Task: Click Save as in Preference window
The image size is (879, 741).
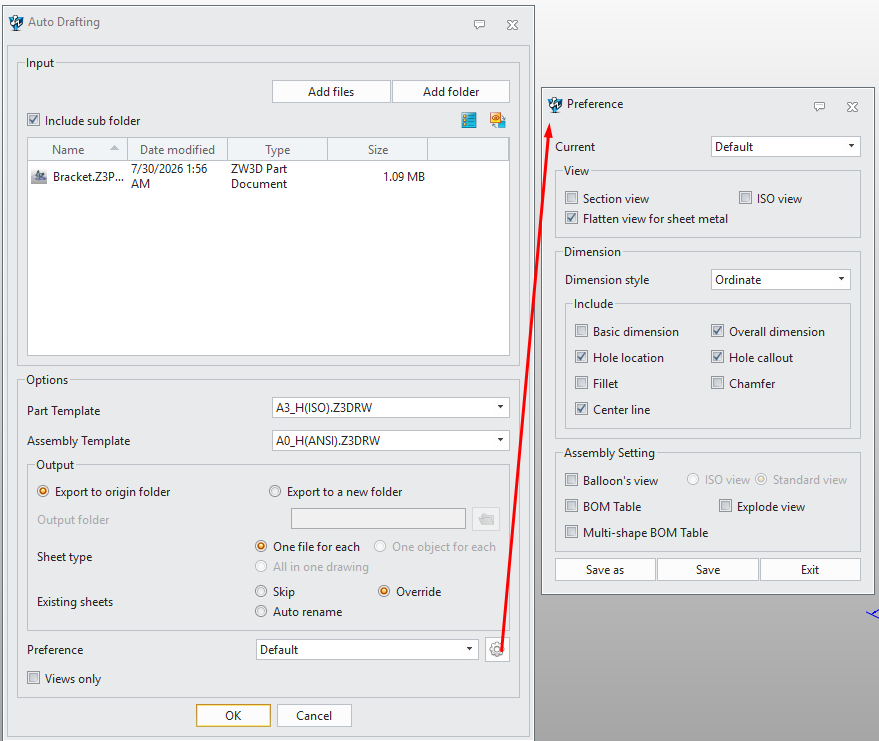Action: pyautogui.click(x=605, y=570)
